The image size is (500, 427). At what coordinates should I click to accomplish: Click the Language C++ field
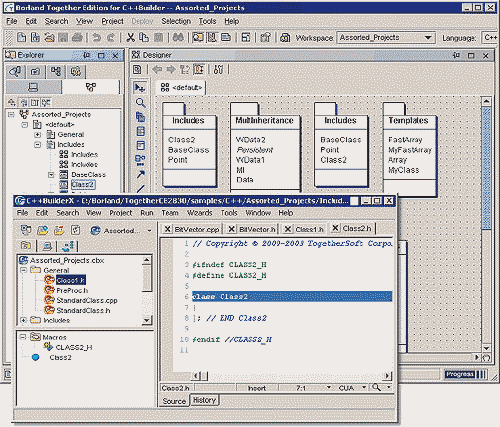[490, 38]
